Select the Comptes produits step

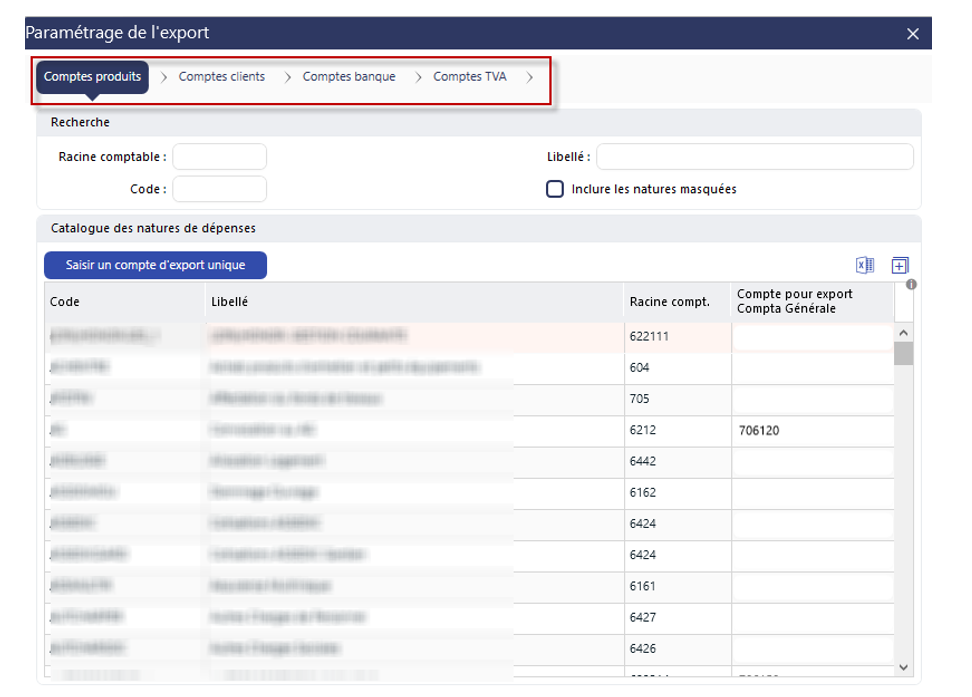(x=92, y=77)
